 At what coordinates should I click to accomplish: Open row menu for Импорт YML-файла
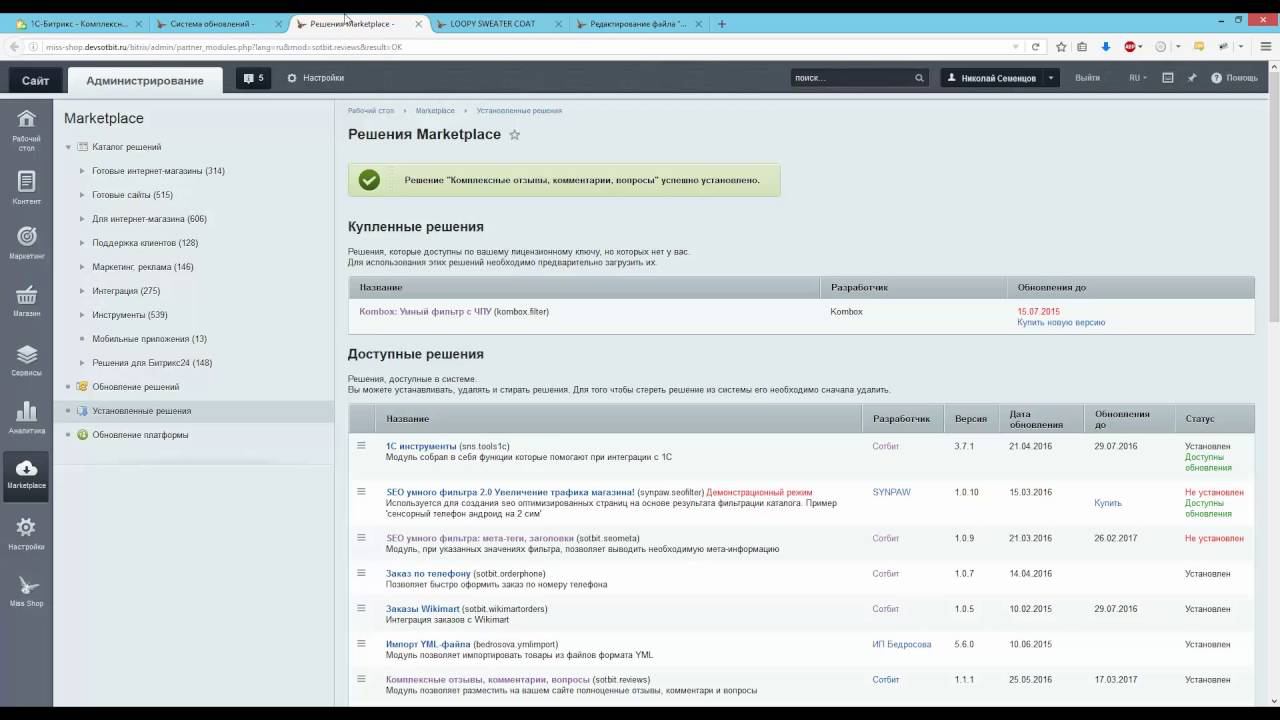pos(361,643)
